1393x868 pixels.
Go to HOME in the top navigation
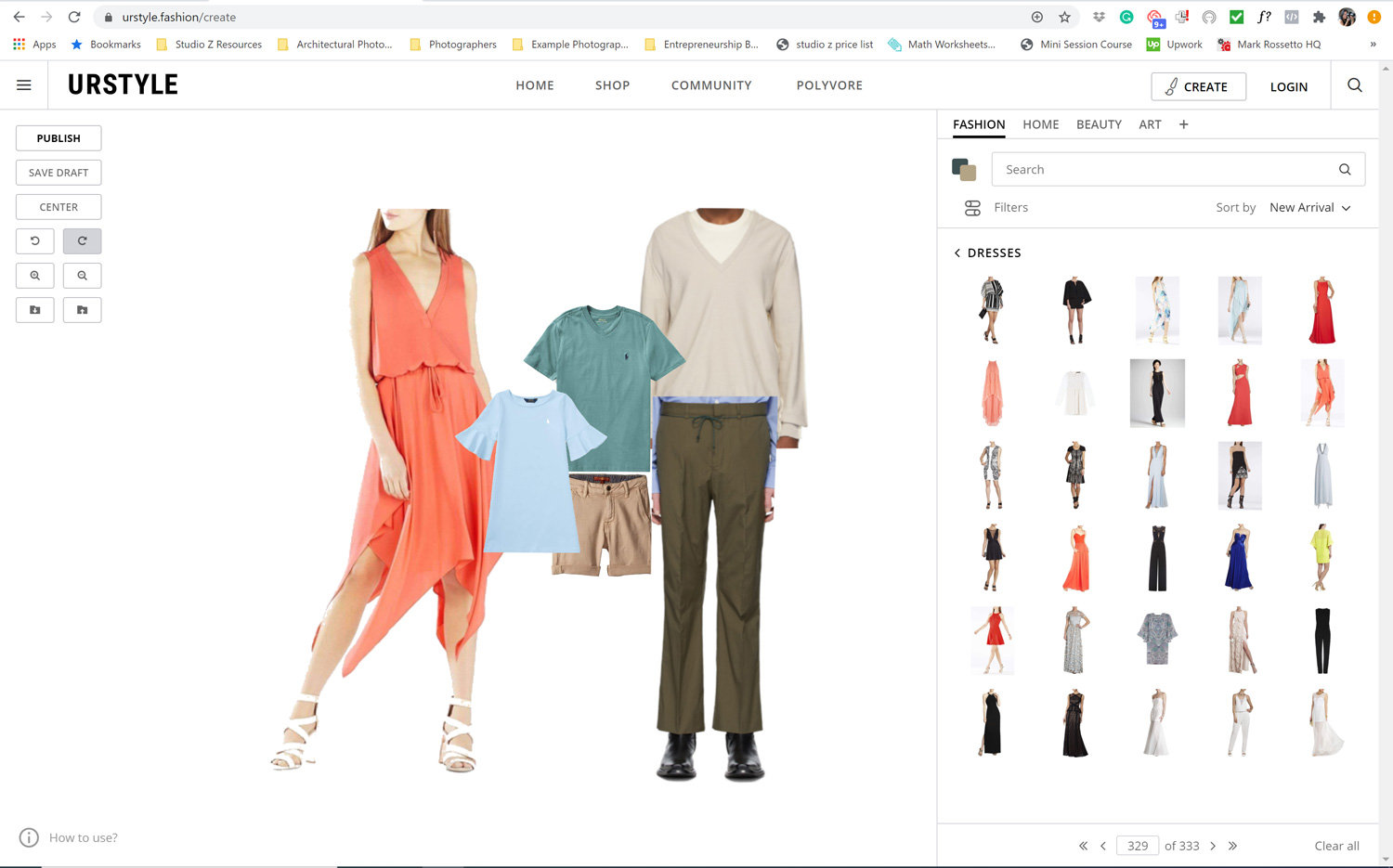point(535,85)
